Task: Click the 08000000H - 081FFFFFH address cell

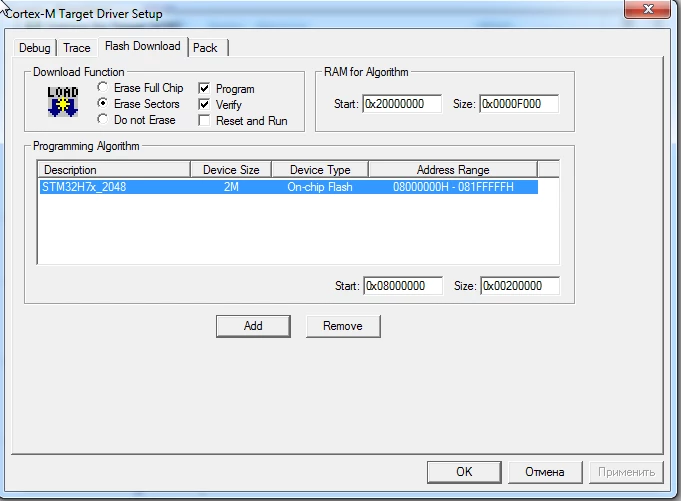Action: tap(453, 187)
